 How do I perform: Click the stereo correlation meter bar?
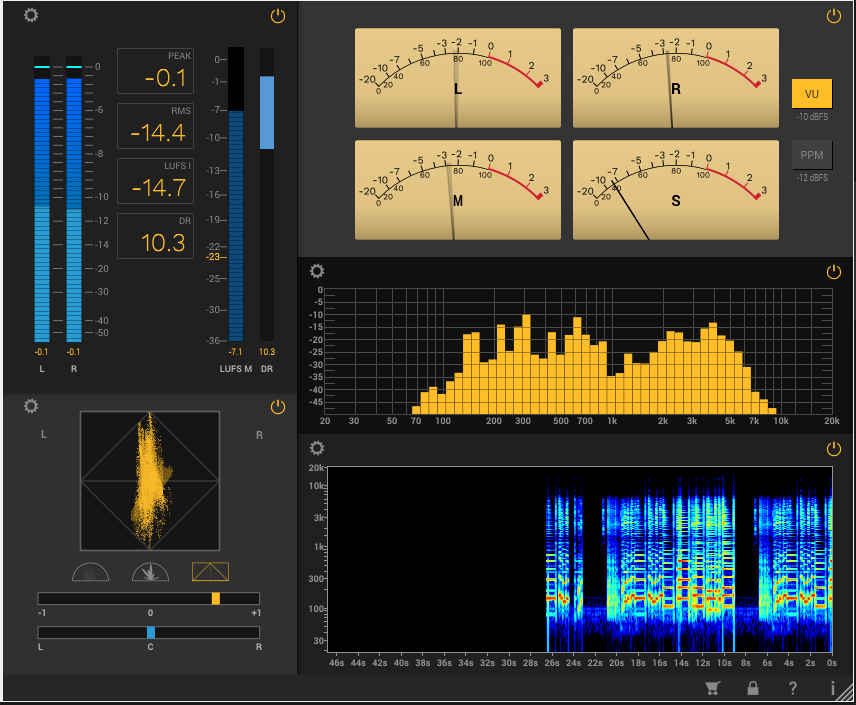coord(149,598)
